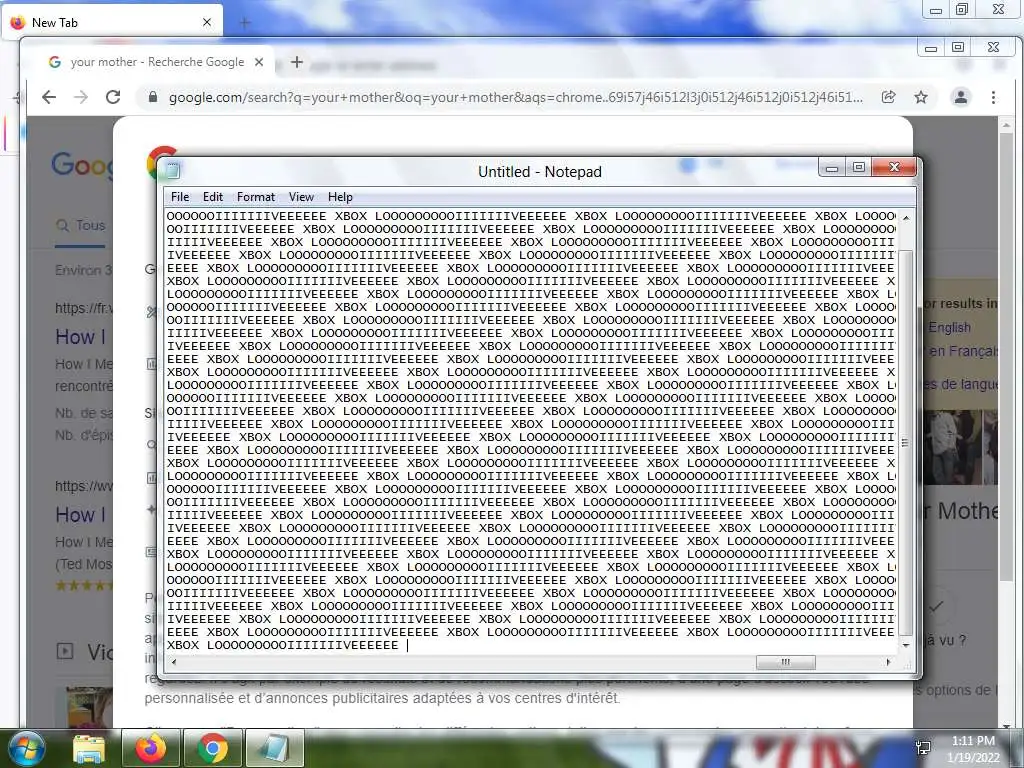The width and height of the screenshot is (1024, 768).
Task: Click the Chrome address bar URL
Action: [x=515, y=97]
